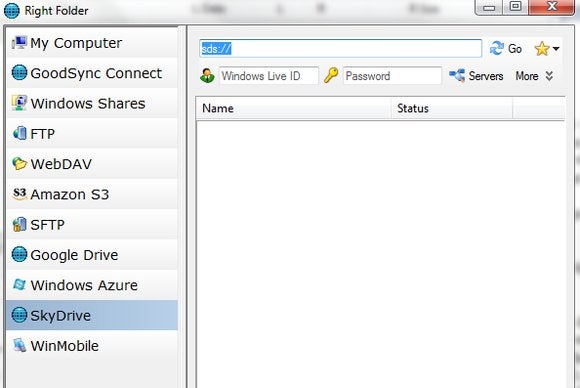This screenshot has width=580, height=388.
Task: Click the green user account icon
Action: pos(207,76)
